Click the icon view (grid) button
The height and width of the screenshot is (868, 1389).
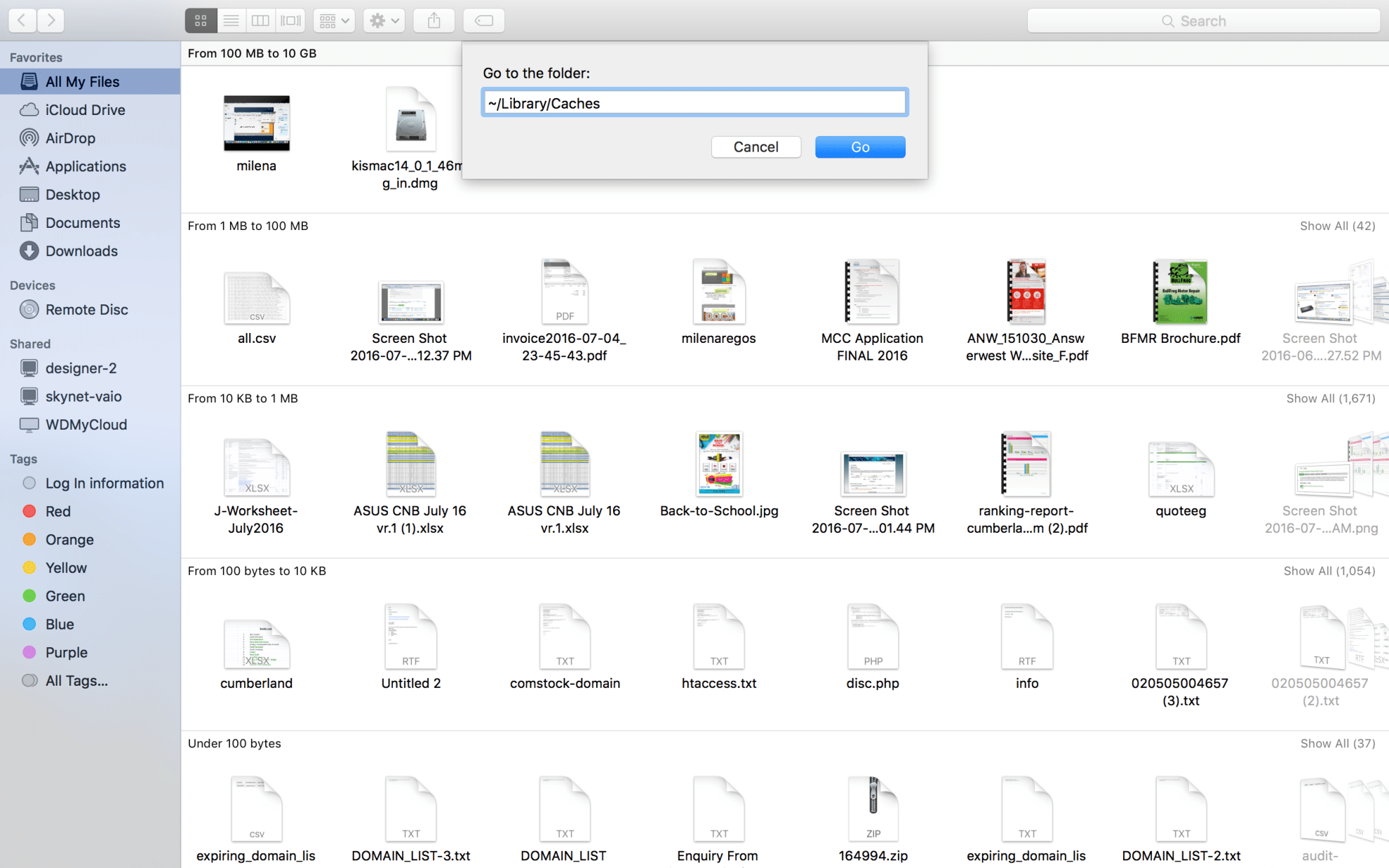(200, 20)
